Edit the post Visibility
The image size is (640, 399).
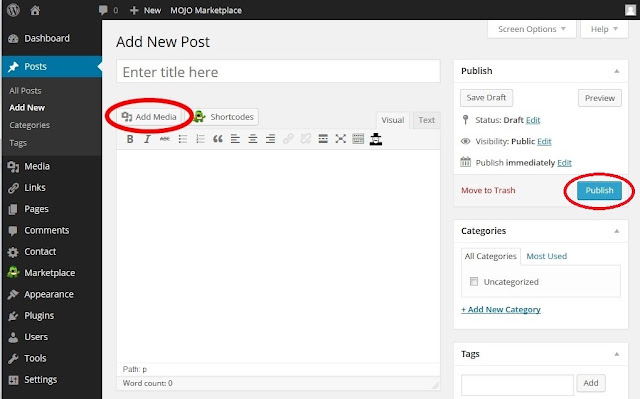(544, 142)
